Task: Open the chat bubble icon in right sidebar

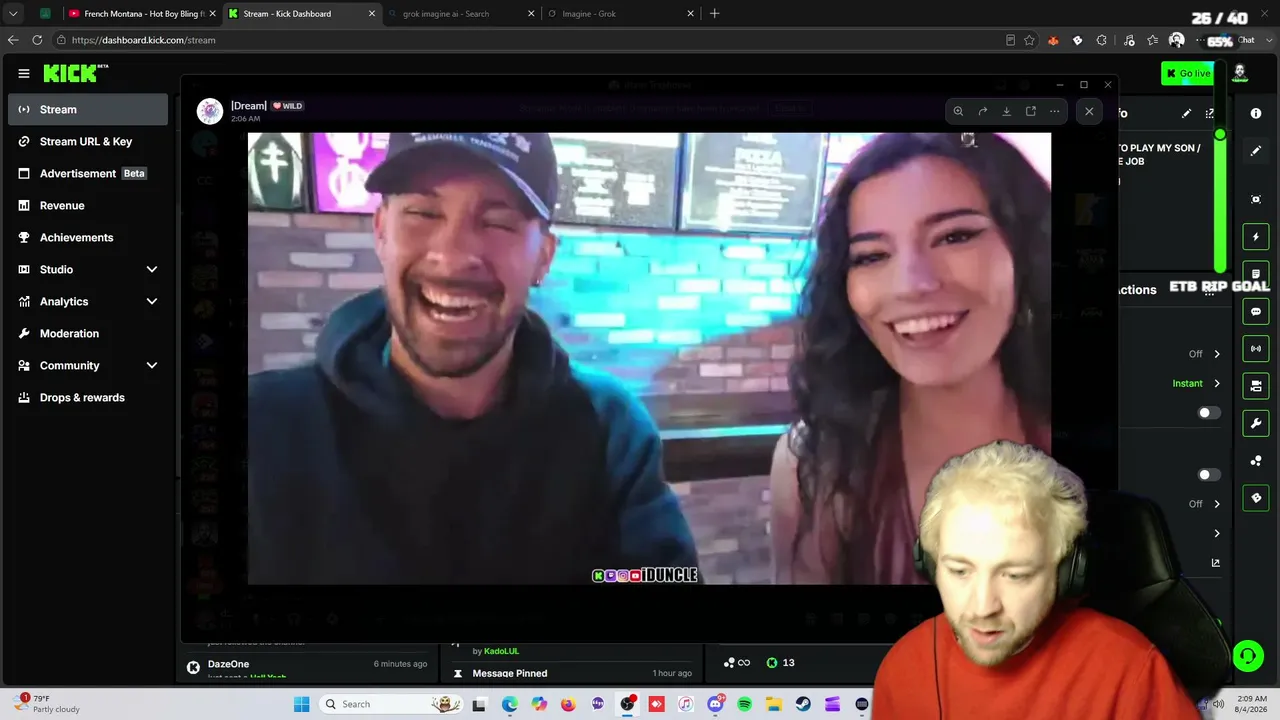Action: (x=1256, y=312)
